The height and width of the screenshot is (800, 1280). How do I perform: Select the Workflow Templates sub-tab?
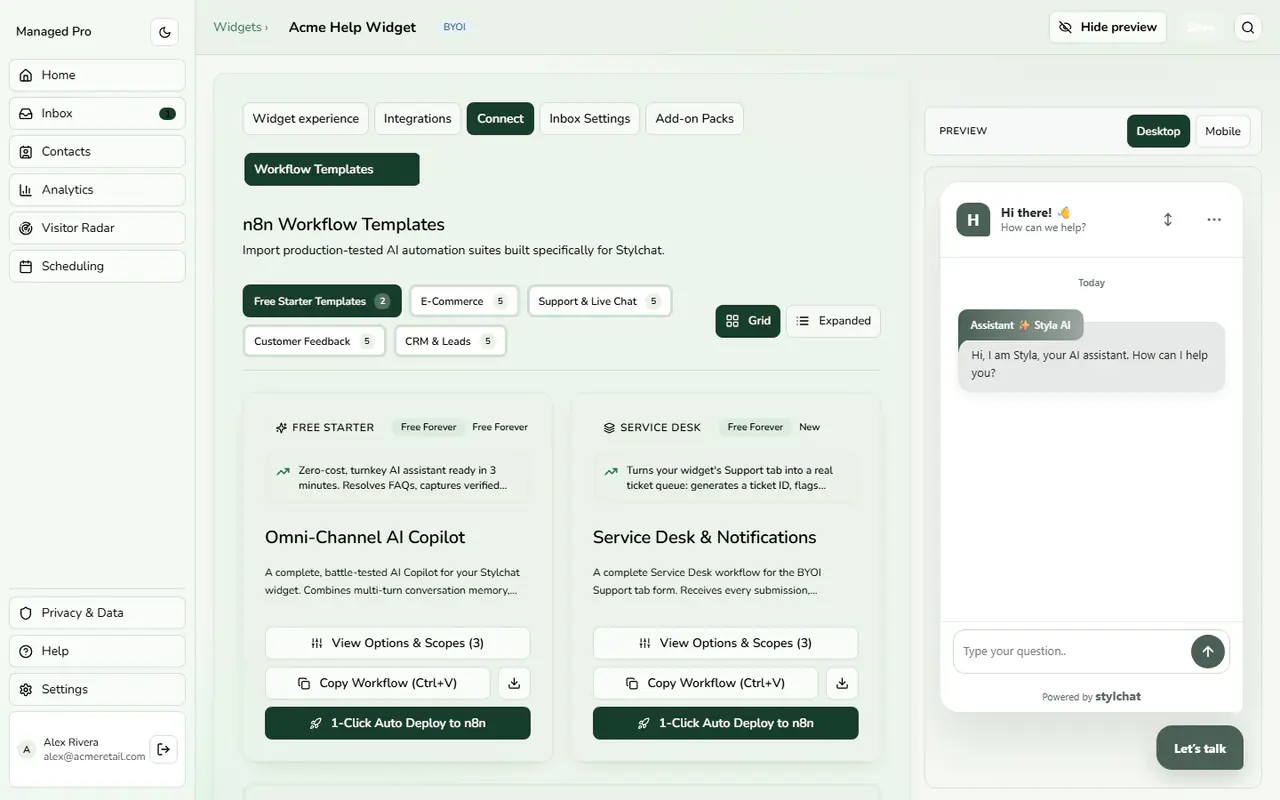point(332,169)
